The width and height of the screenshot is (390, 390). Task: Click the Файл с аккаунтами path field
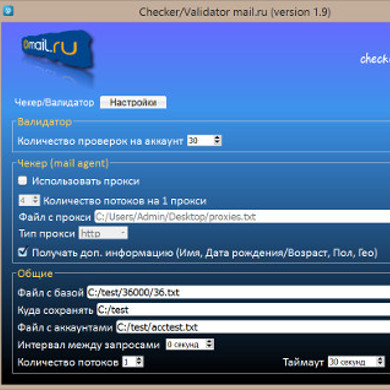click(x=253, y=327)
